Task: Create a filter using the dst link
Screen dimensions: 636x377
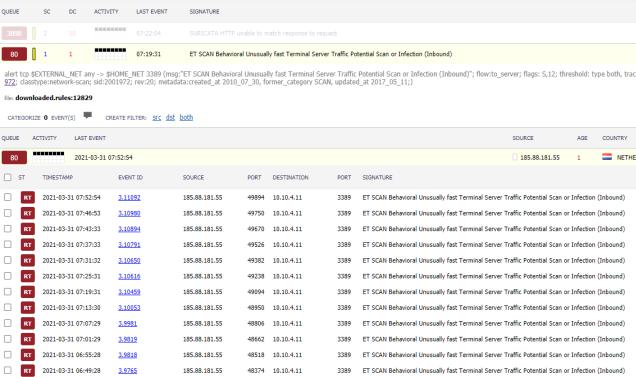Action: tap(170, 118)
